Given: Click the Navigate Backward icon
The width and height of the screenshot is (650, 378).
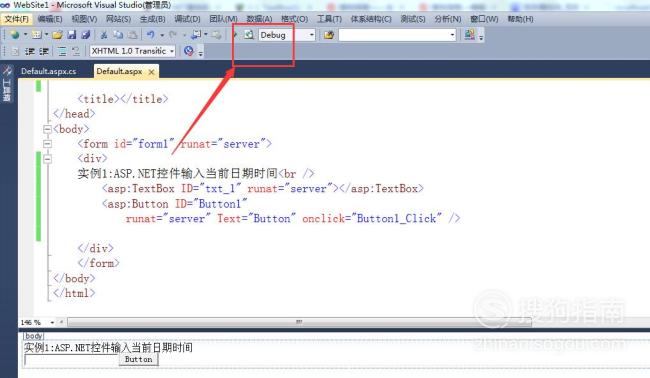Looking at the screenshot, I should point(196,35).
